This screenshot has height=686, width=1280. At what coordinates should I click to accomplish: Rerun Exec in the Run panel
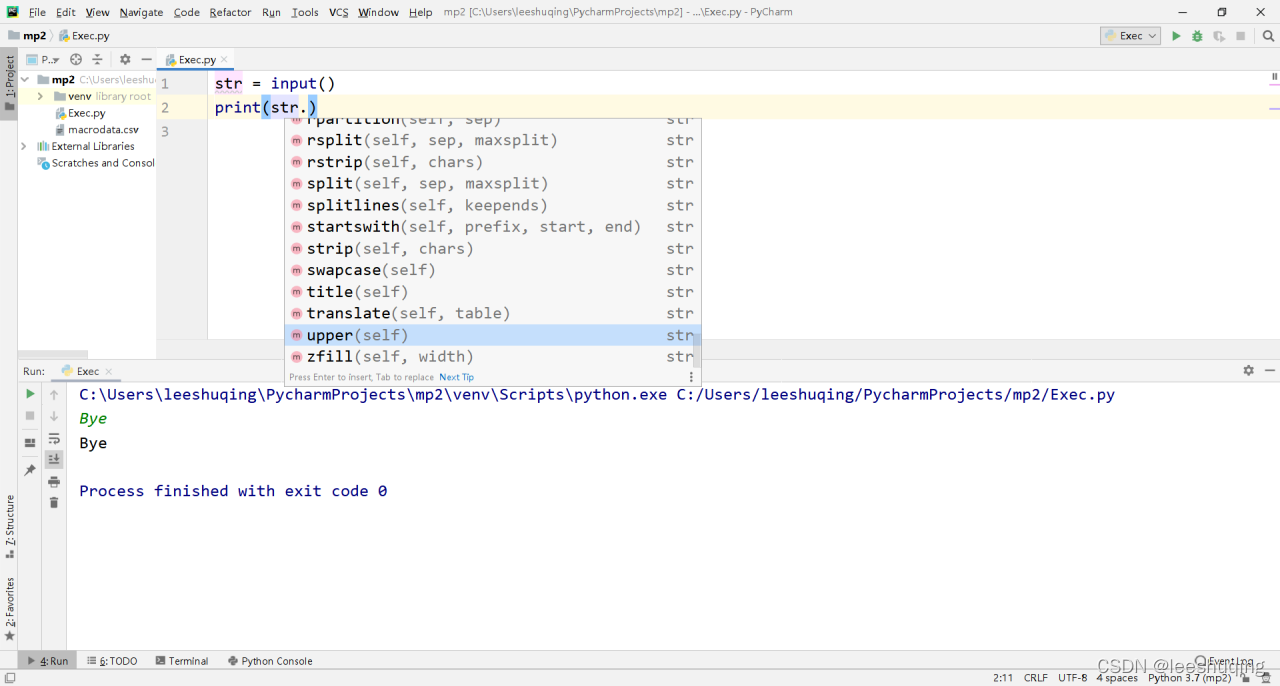[30, 394]
